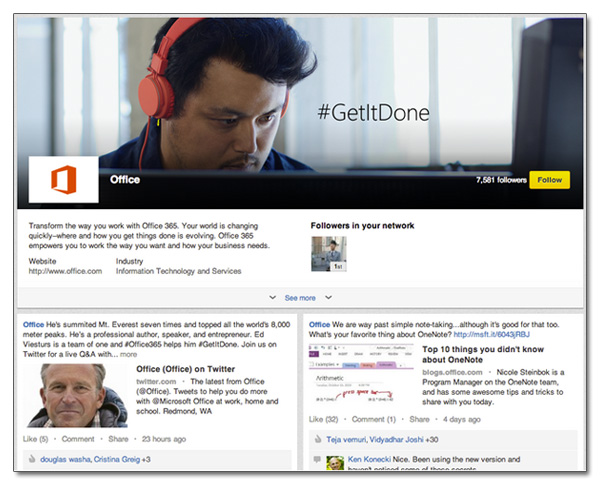Image resolution: width=600 pixels, height=485 pixels.
Task: Comment on the Everest Twitter post
Action: click(x=78, y=439)
